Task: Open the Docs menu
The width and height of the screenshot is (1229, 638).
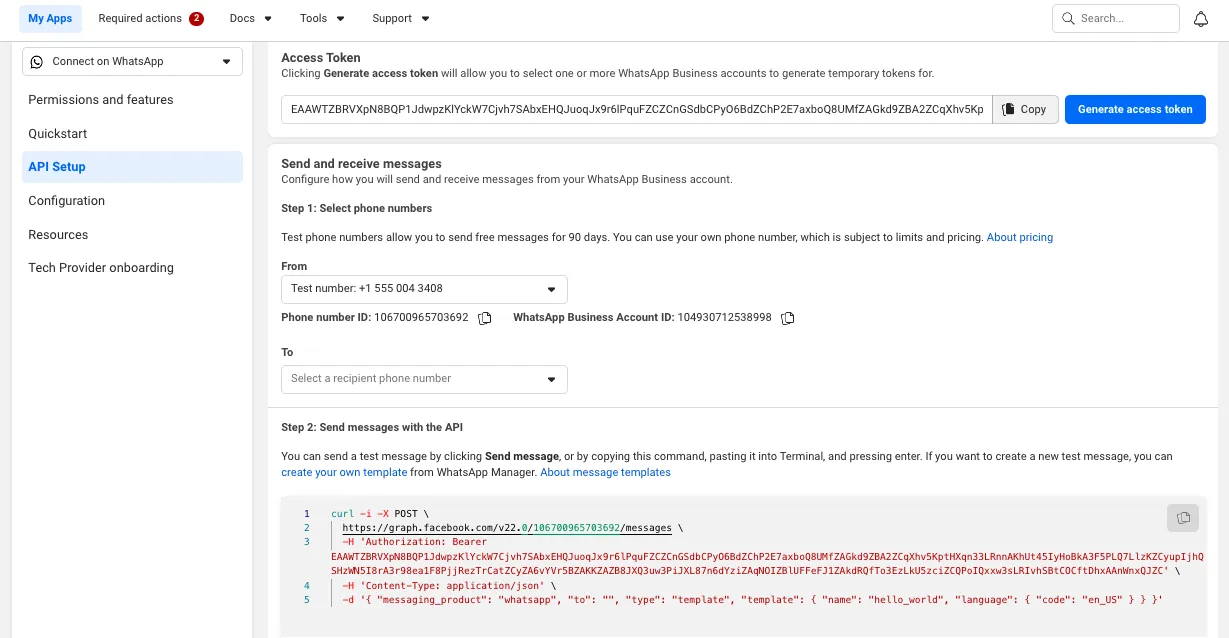Action: pos(251,18)
